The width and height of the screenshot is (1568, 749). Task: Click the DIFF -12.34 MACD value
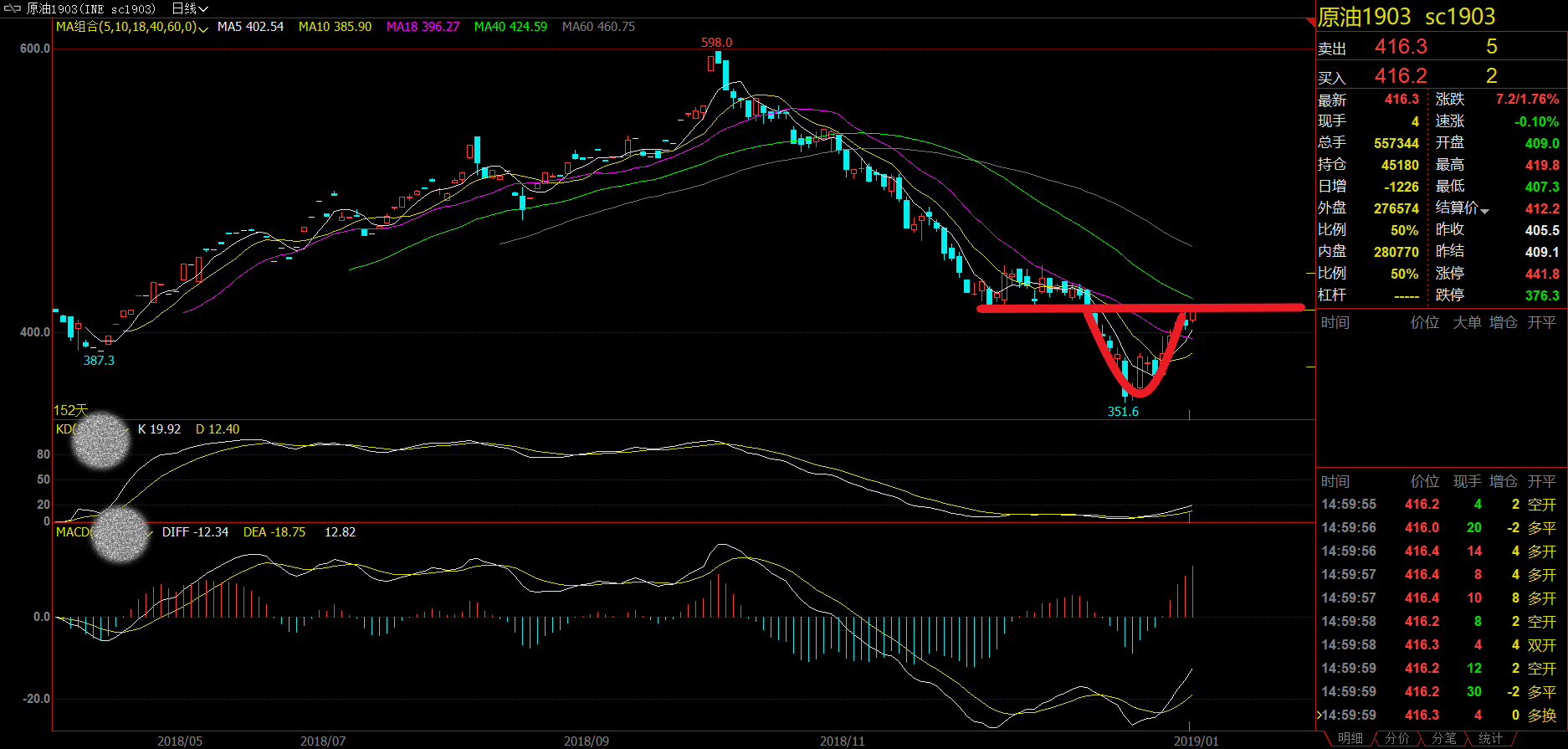195,531
